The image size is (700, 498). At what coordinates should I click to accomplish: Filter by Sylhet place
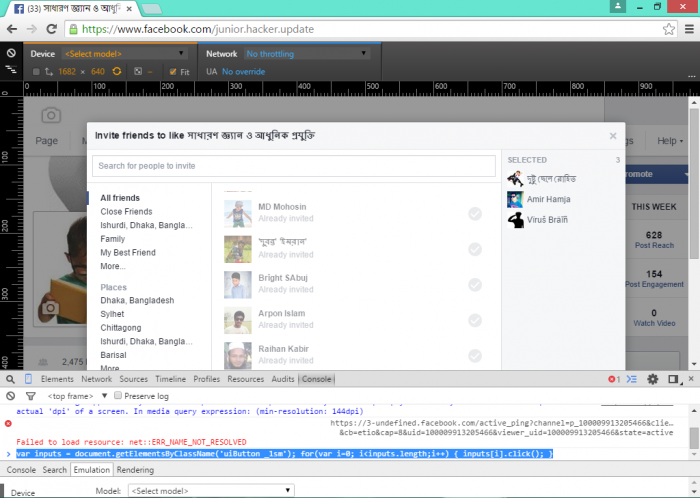[x=112, y=314]
